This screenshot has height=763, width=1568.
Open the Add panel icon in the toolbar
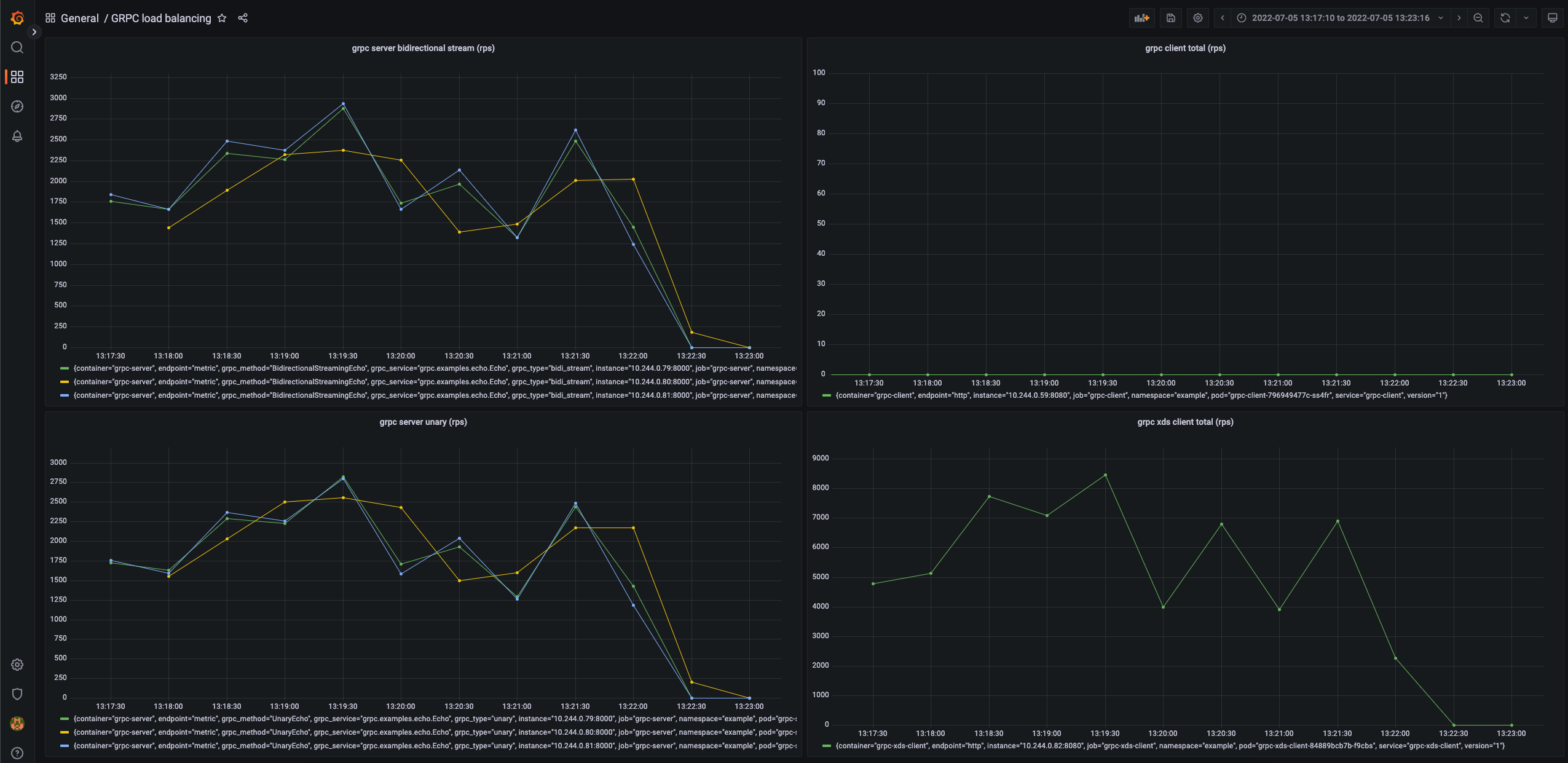[1141, 18]
